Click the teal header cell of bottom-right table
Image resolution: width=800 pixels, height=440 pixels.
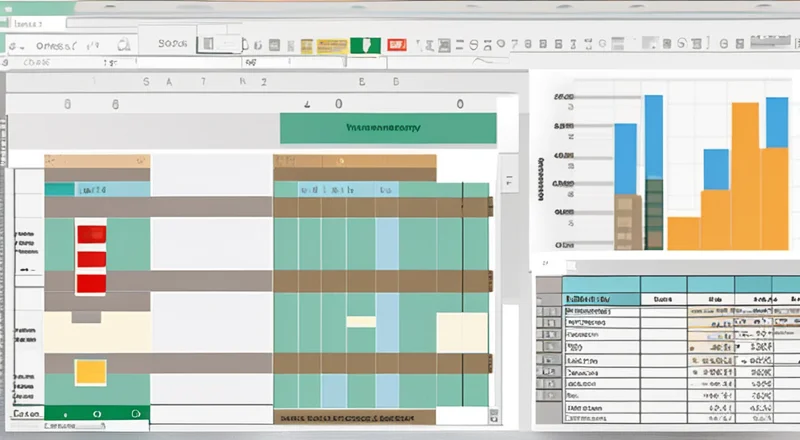[588, 298]
